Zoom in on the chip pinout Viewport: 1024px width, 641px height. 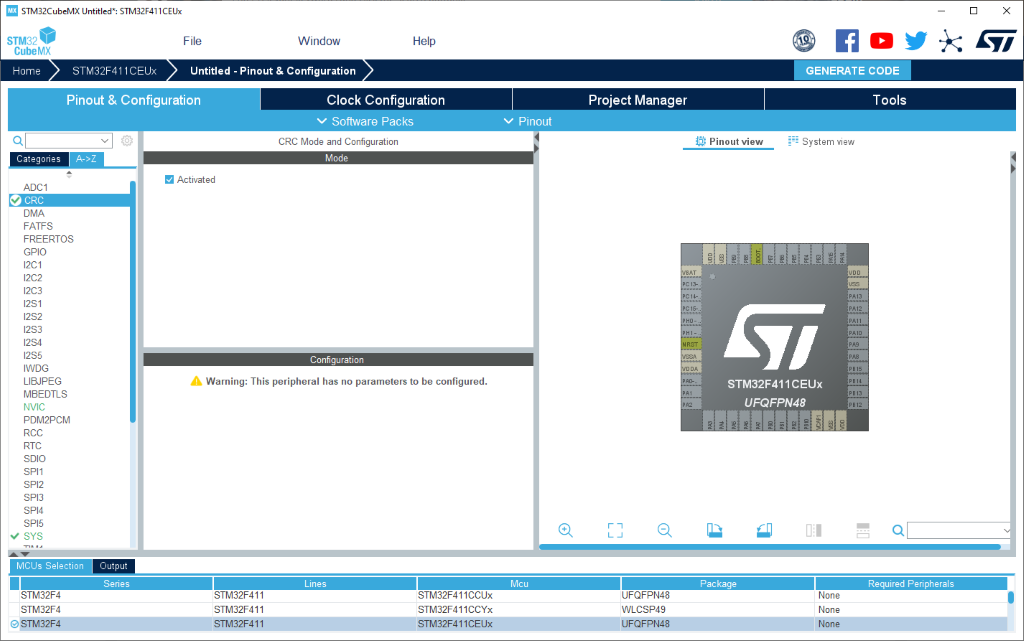[x=566, y=530]
